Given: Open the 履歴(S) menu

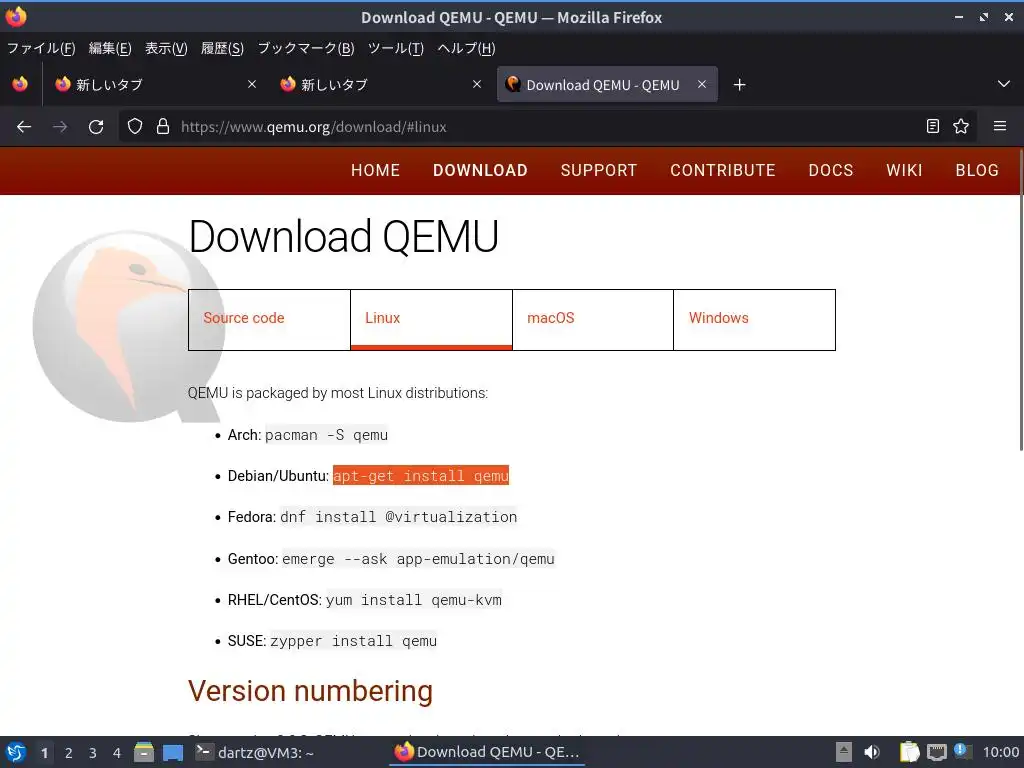Looking at the screenshot, I should pyautogui.click(x=222, y=48).
